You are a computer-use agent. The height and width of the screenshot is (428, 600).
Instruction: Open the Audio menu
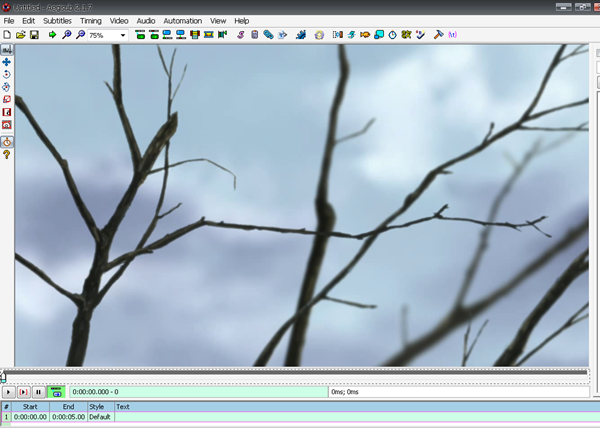(x=146, y=21)
